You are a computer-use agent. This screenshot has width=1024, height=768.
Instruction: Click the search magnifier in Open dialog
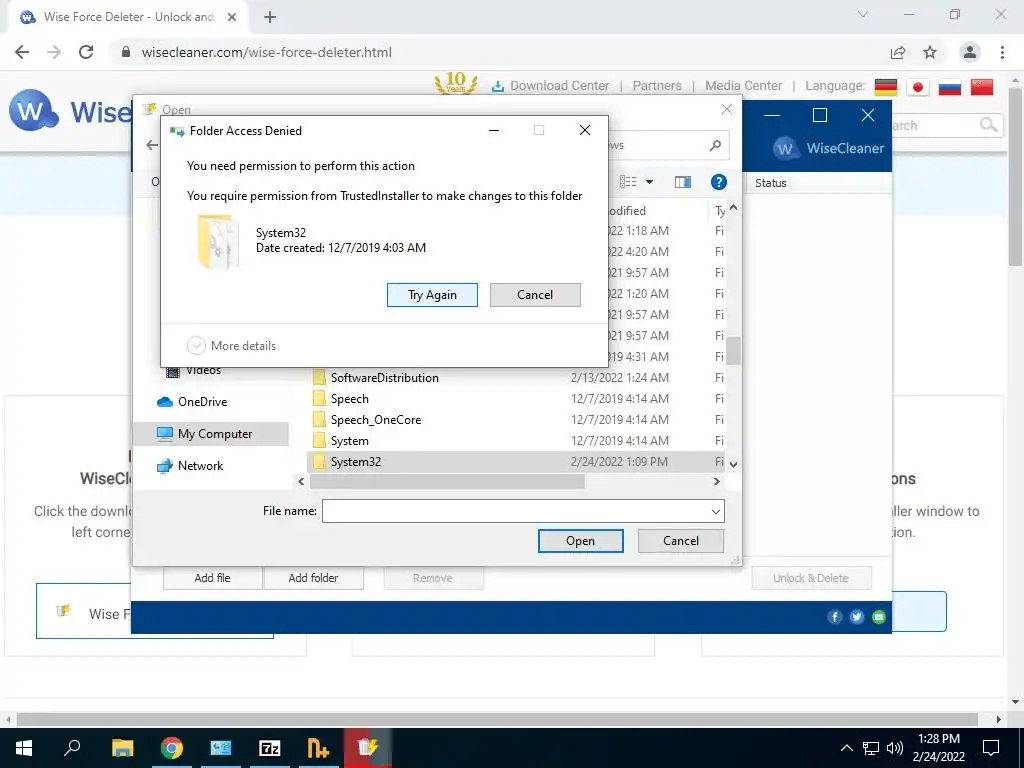point(715,145)
